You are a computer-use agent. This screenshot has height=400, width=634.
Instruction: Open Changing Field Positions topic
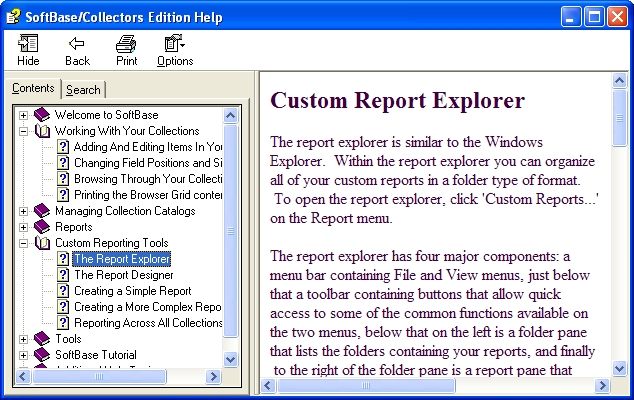coord(148,163)
